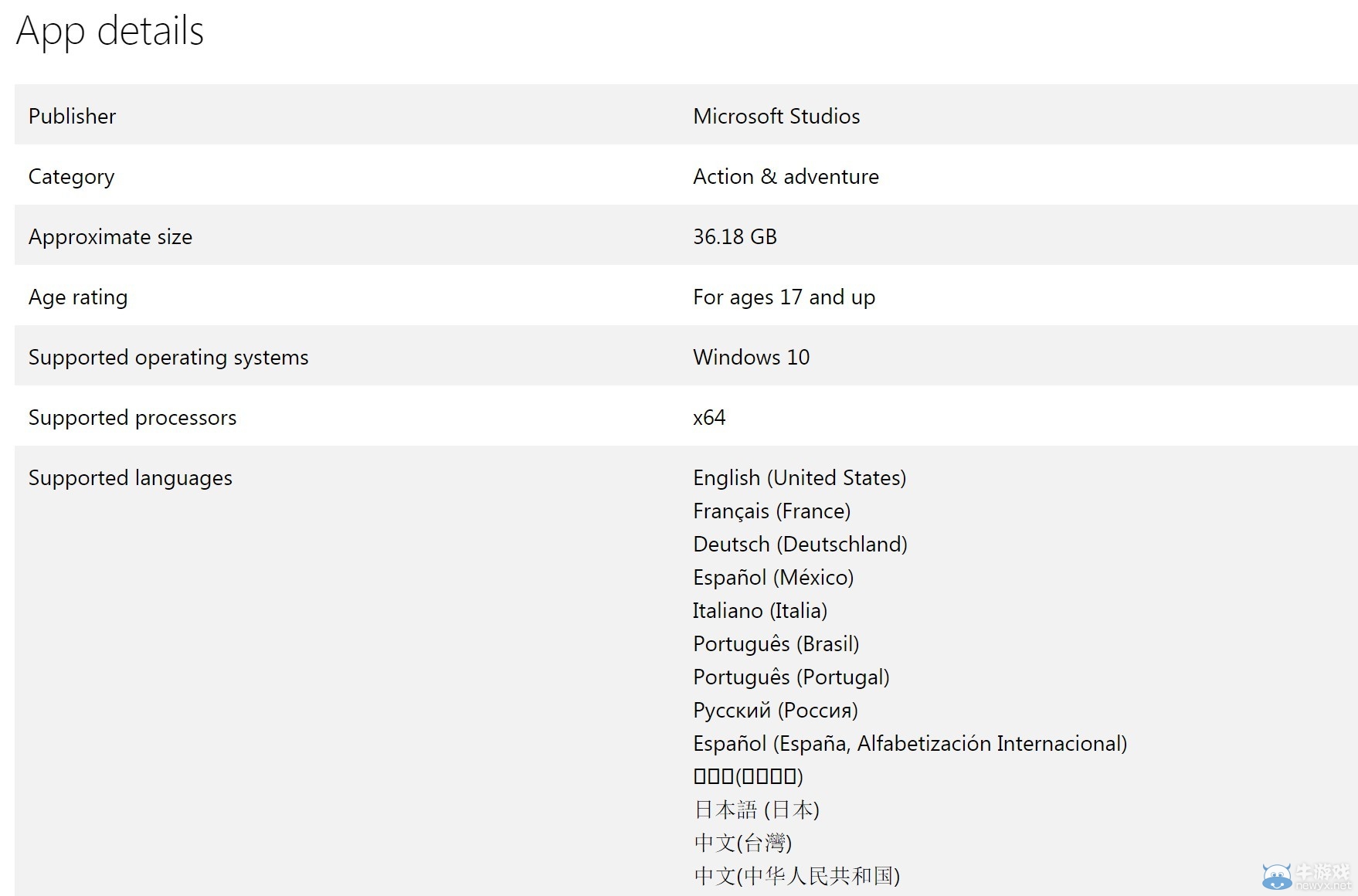Click 'For ages 17 and up' text
The height and width of the screenshot is (896, 1358).
pyautogui.click(x=784, y=297)
